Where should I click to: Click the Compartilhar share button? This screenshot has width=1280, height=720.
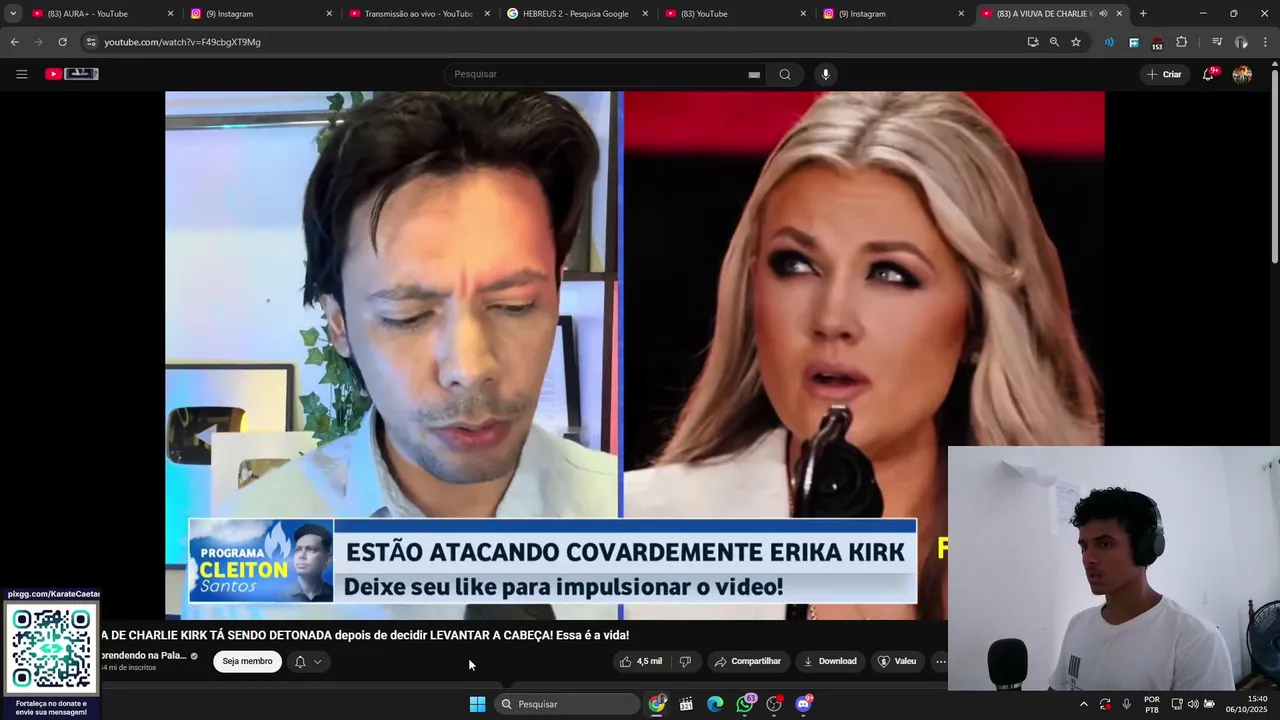pyautogui.click(x=747, y=661)
